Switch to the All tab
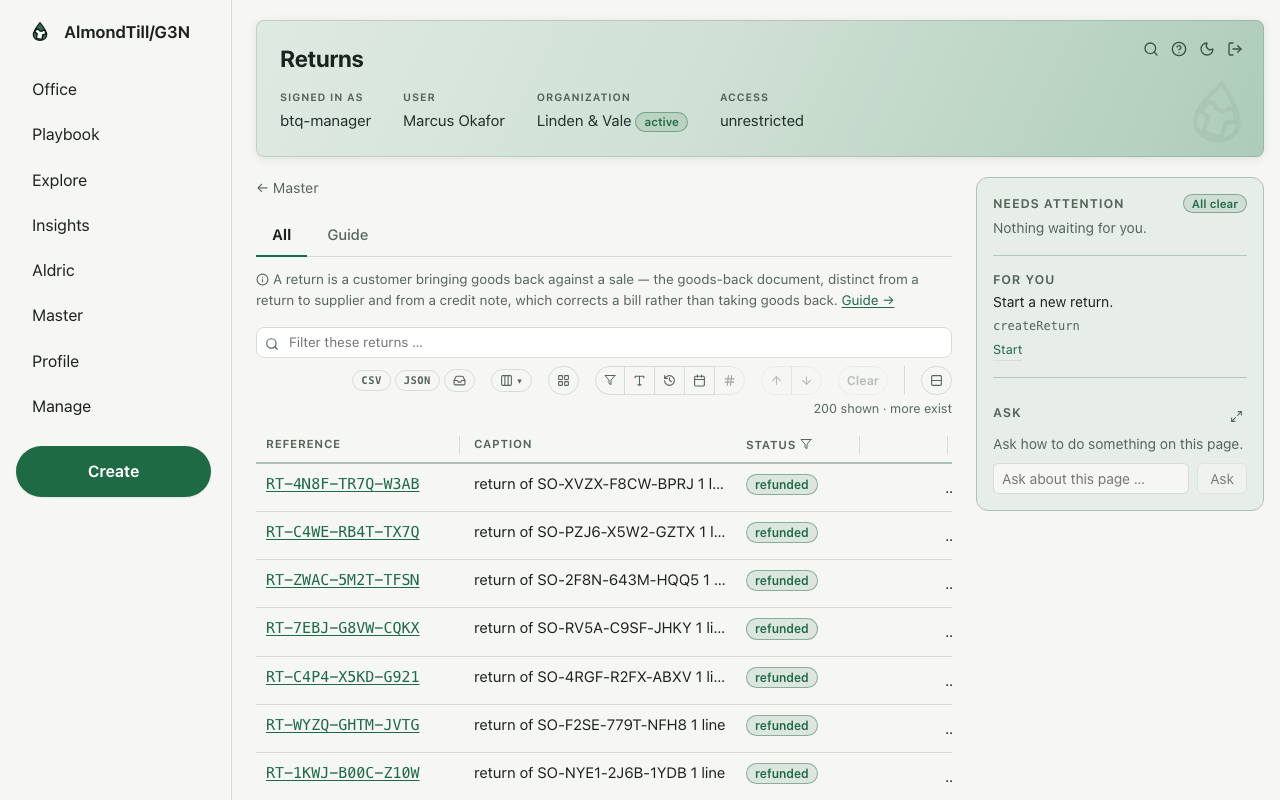This screenshot has width=1280, height=800. point(282,235)
